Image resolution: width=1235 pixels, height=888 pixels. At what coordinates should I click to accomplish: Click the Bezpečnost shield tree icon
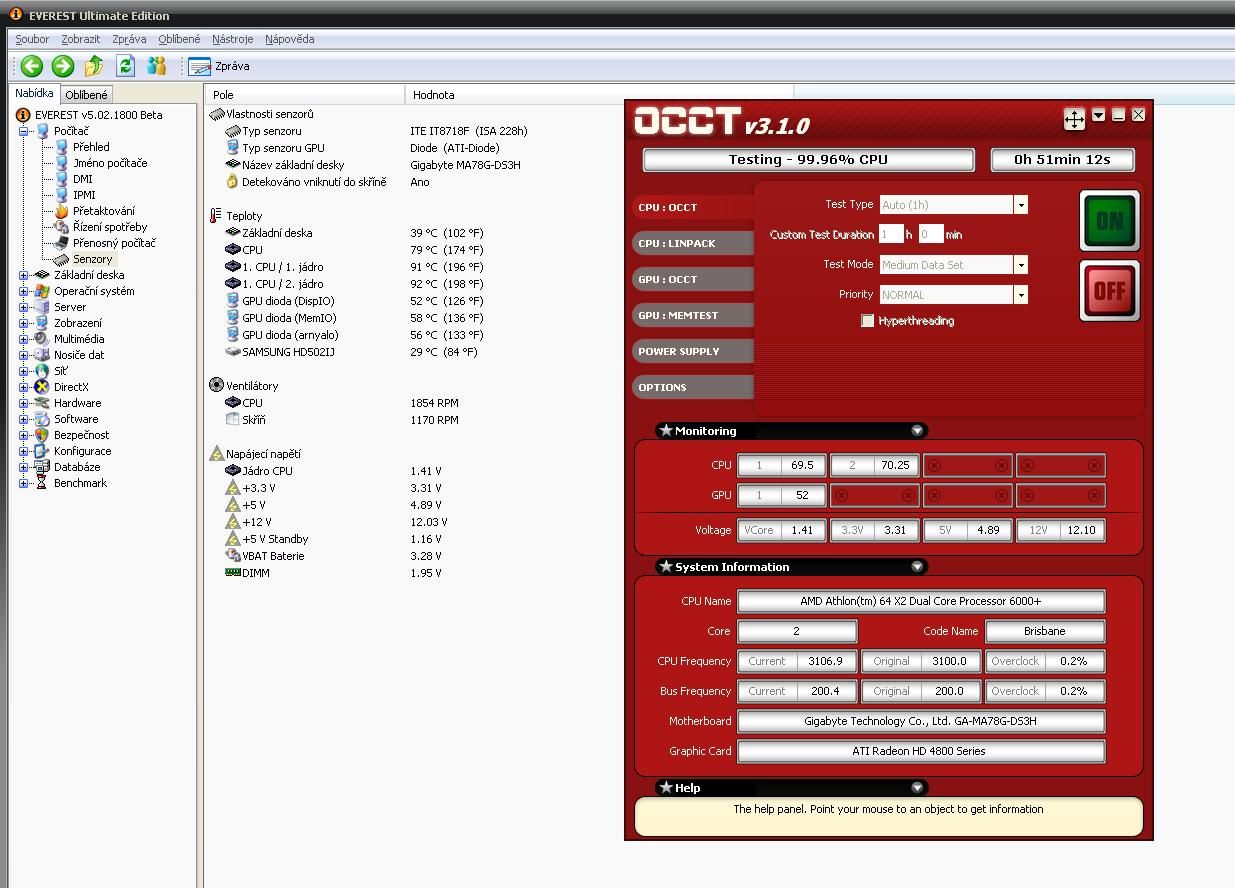pos(42,435)
